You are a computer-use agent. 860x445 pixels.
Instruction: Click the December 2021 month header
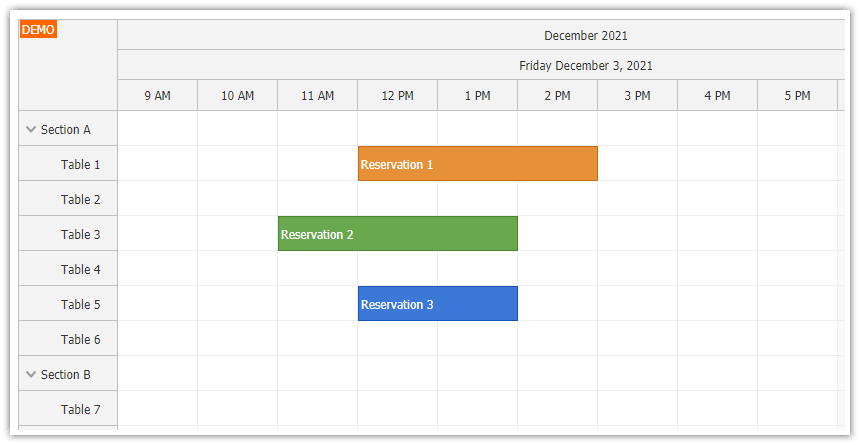586,36
